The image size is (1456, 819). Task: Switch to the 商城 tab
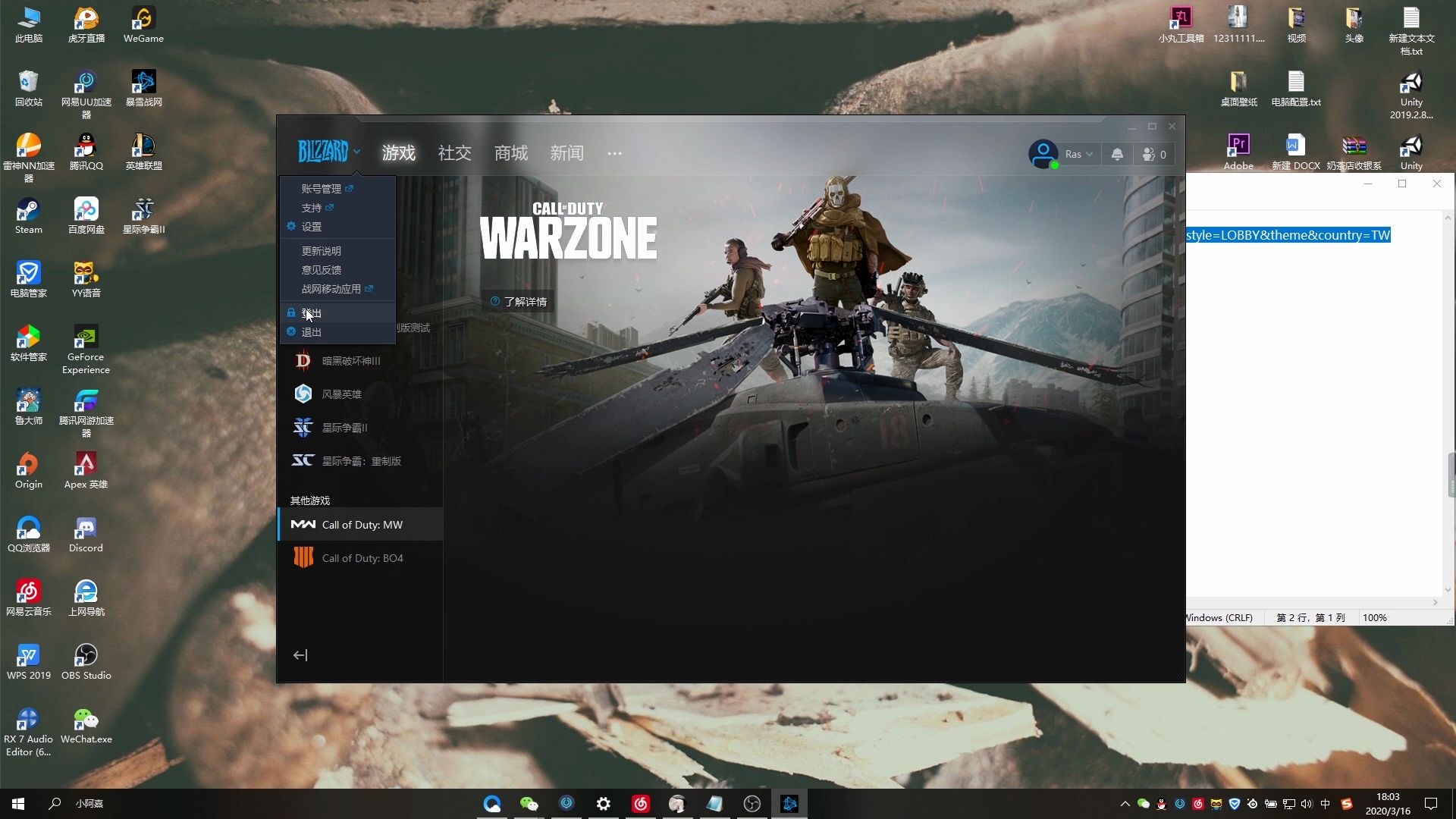tap(511, 153)
